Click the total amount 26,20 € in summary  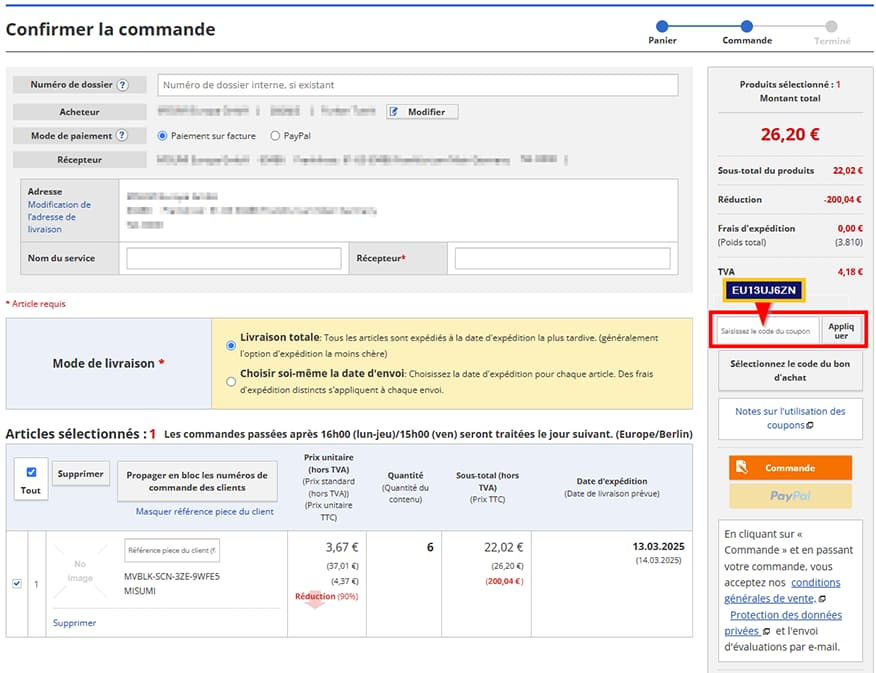point(790,134)
